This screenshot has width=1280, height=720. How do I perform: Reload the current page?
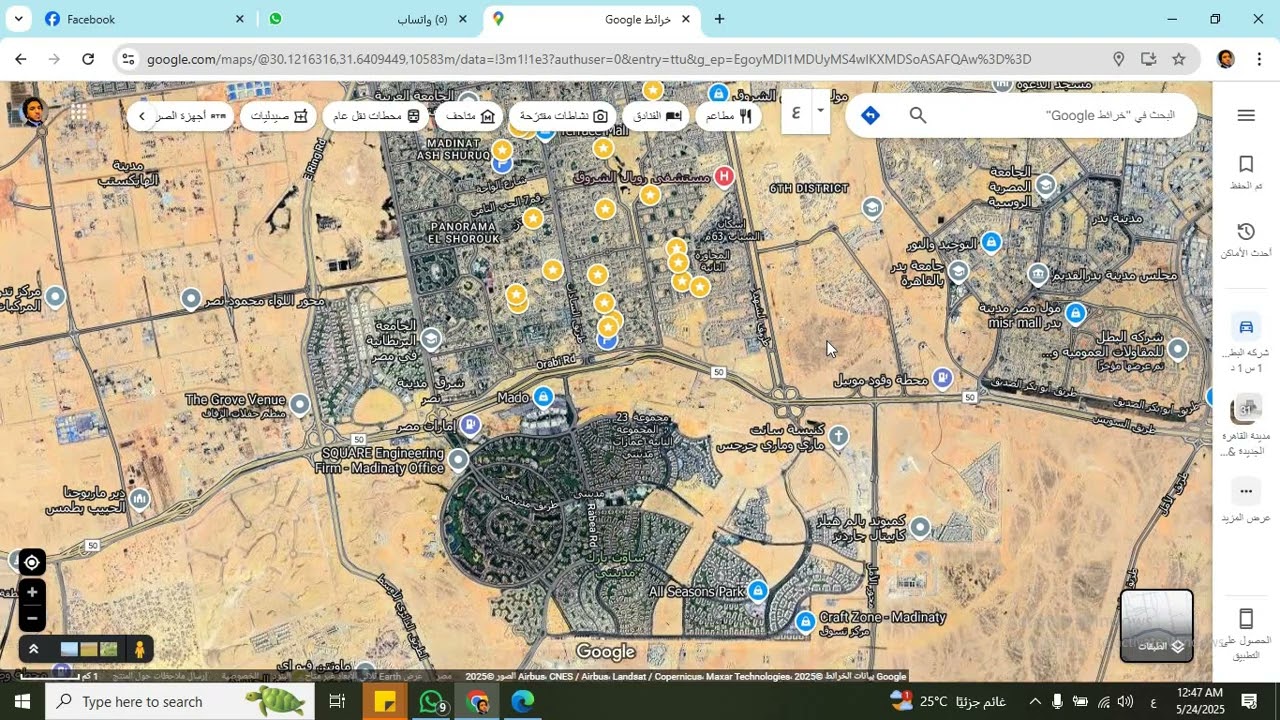(88, 59)
